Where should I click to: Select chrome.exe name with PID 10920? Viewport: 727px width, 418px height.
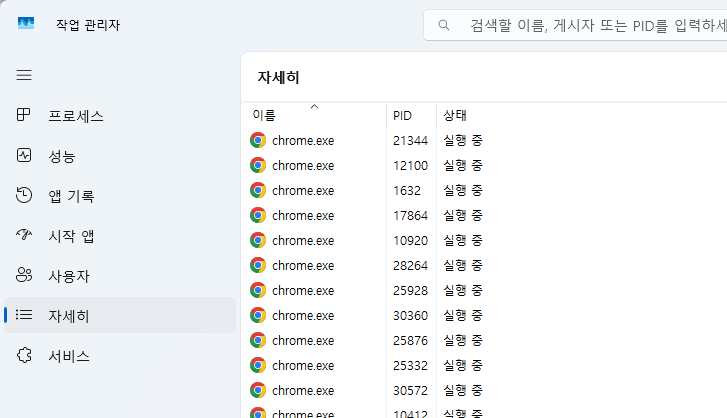[303, 241]
